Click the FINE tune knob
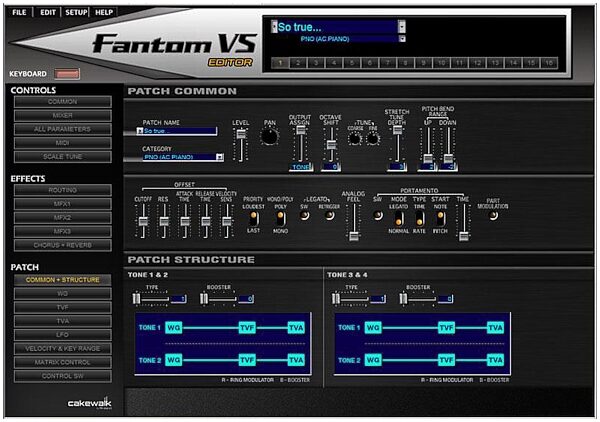The height and width of the screenshot is (422, 600). [x=373, y=138]
